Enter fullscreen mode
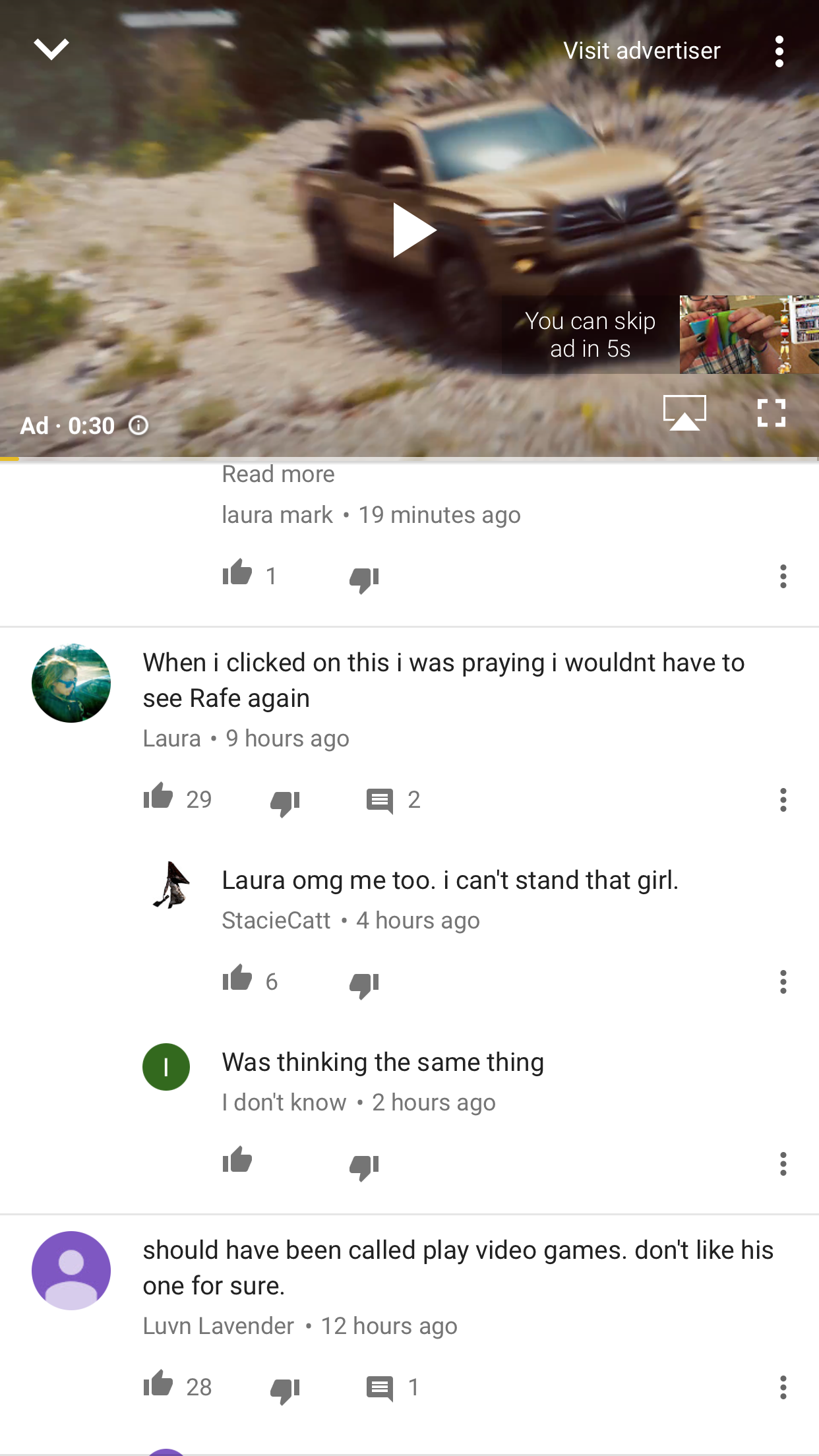 pyautogui.click(x=771, y=413)
